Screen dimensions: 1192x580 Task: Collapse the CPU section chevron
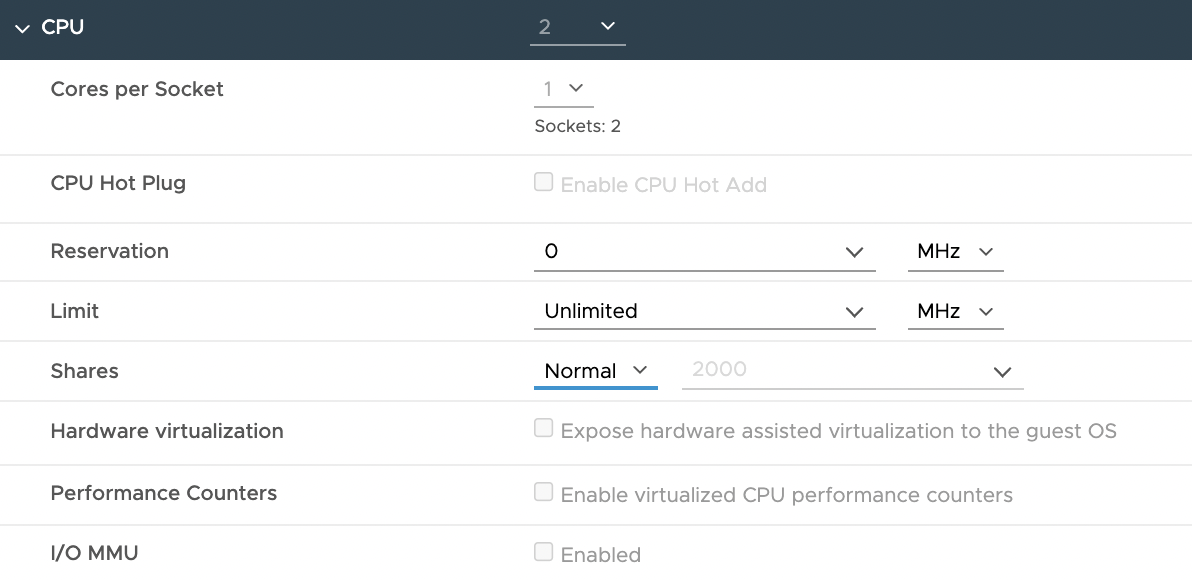click(x=23, y=28)
